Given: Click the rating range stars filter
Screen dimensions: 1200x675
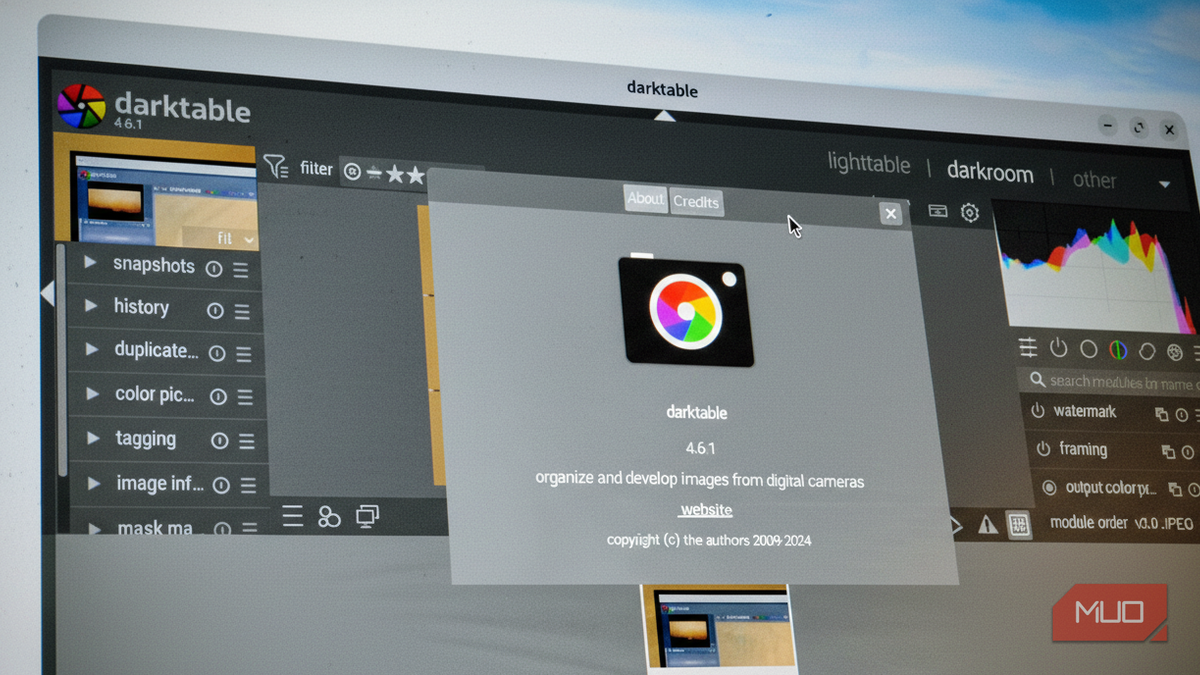Looking at the screenshot, I should coord(410,174).
